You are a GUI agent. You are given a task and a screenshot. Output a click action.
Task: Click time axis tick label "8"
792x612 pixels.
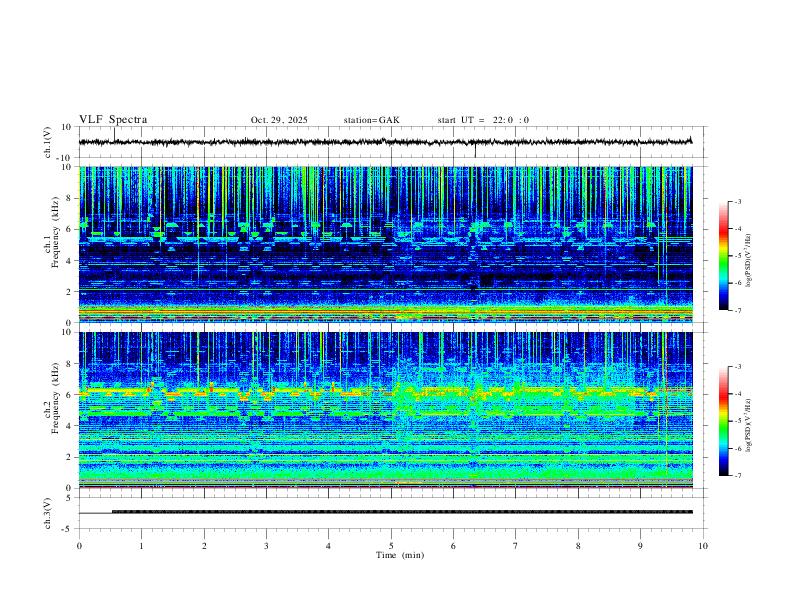578,546
